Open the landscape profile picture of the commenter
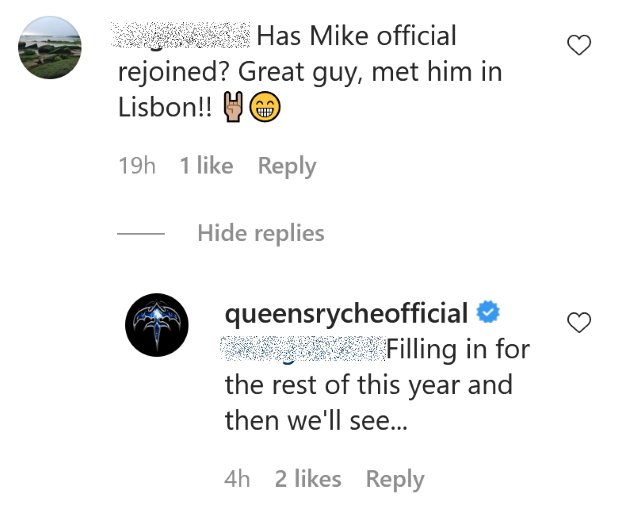The image size is (638, 525). pyautogui.click(x=50, y=47)
